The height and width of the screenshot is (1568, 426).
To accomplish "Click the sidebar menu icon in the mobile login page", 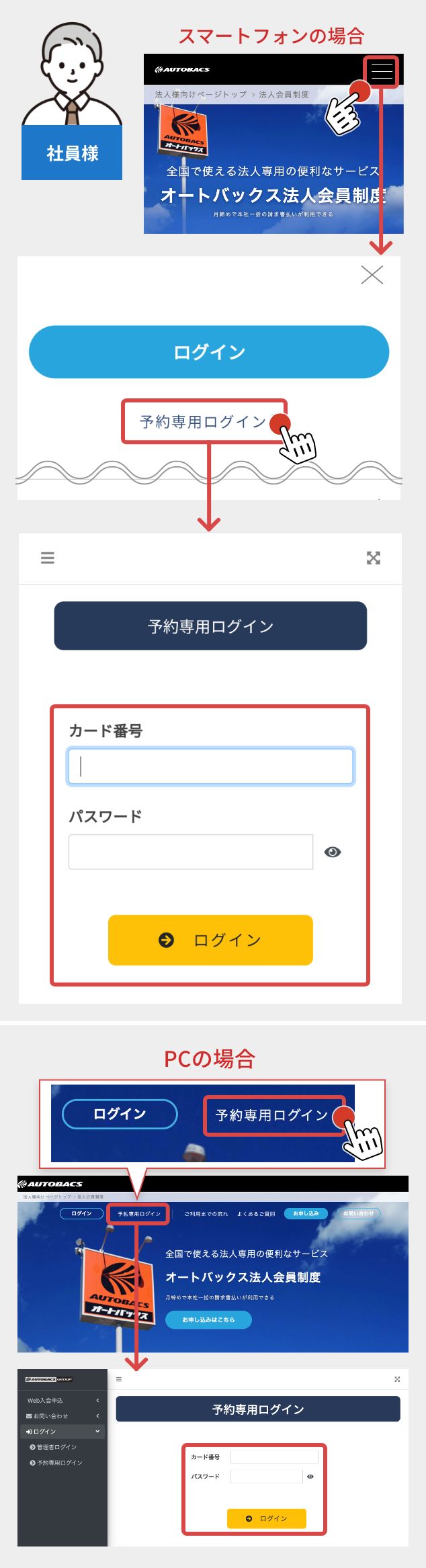I will (x=48, y=558).
